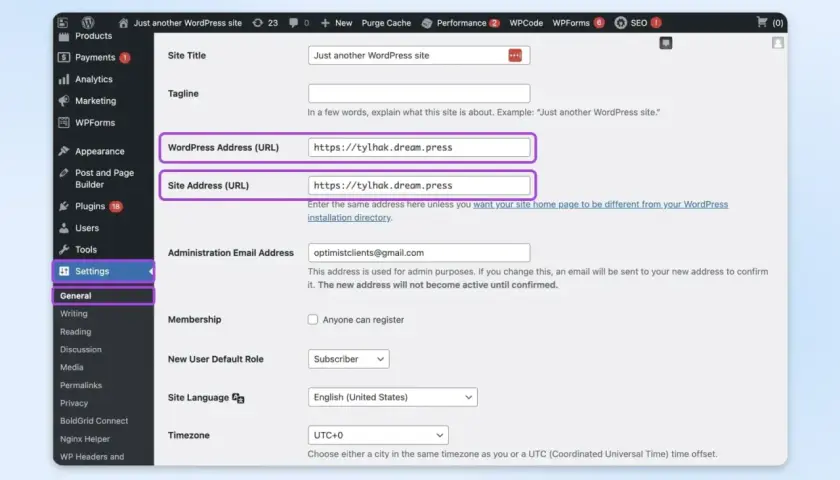Click the Post and Page Builder pencil icon
The height and width of the screenshot is (480, 840).
tap(64, 173)
